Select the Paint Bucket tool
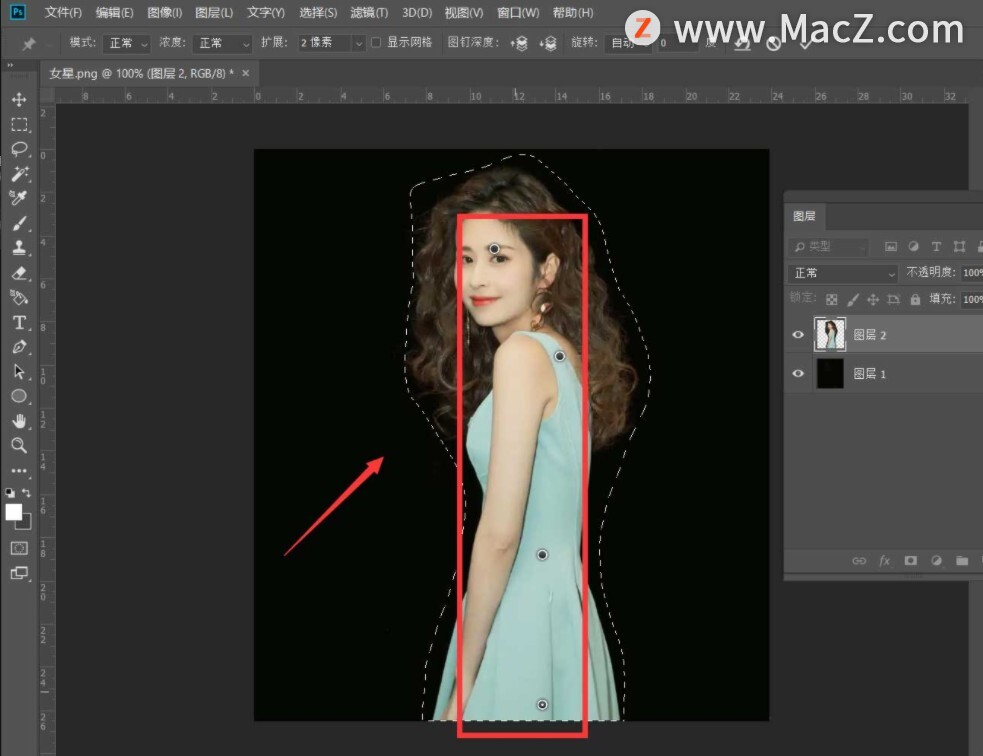Screen dimensions: 983x756 pos(19,297)
